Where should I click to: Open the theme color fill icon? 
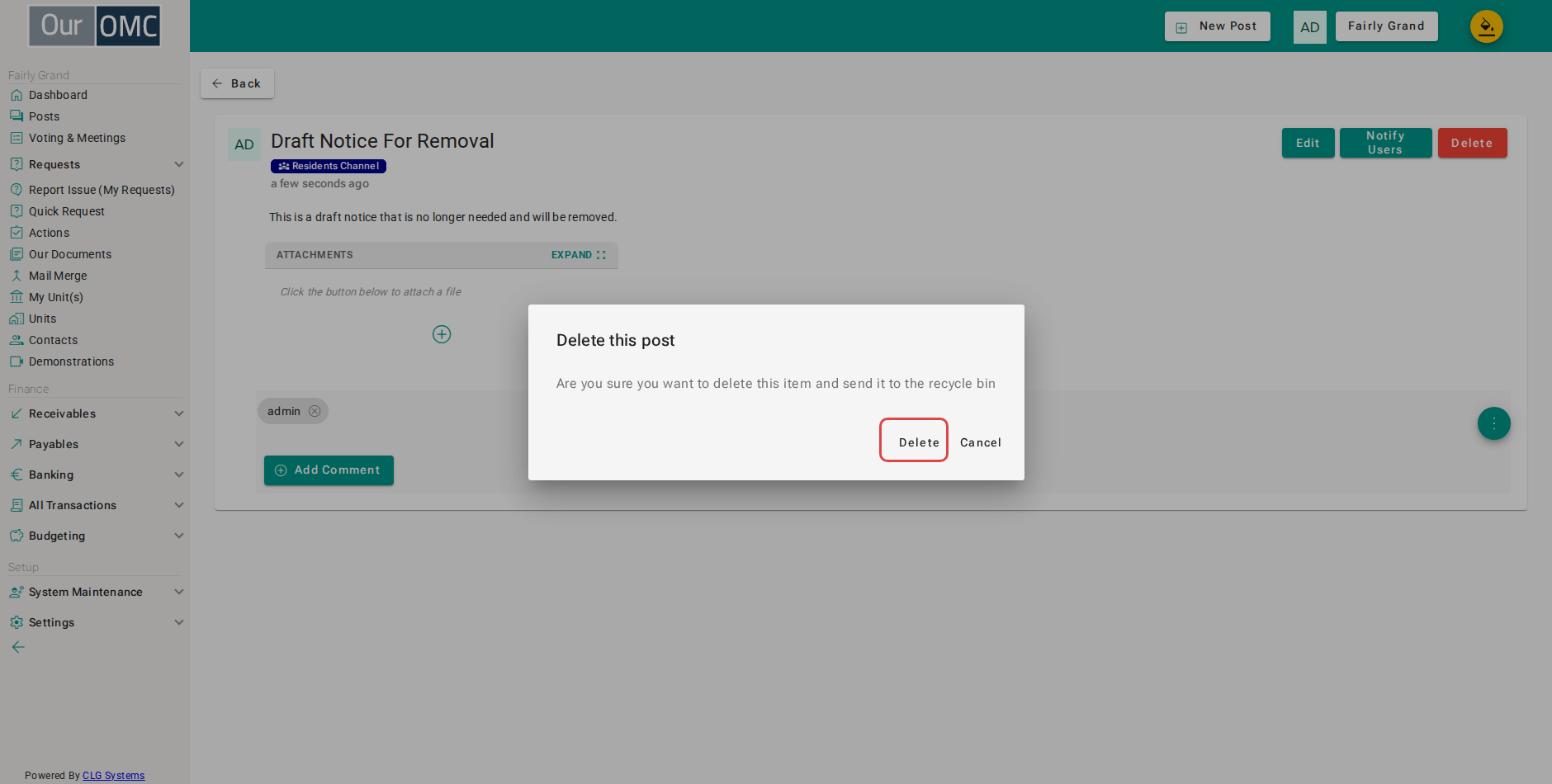(1486, 26)
